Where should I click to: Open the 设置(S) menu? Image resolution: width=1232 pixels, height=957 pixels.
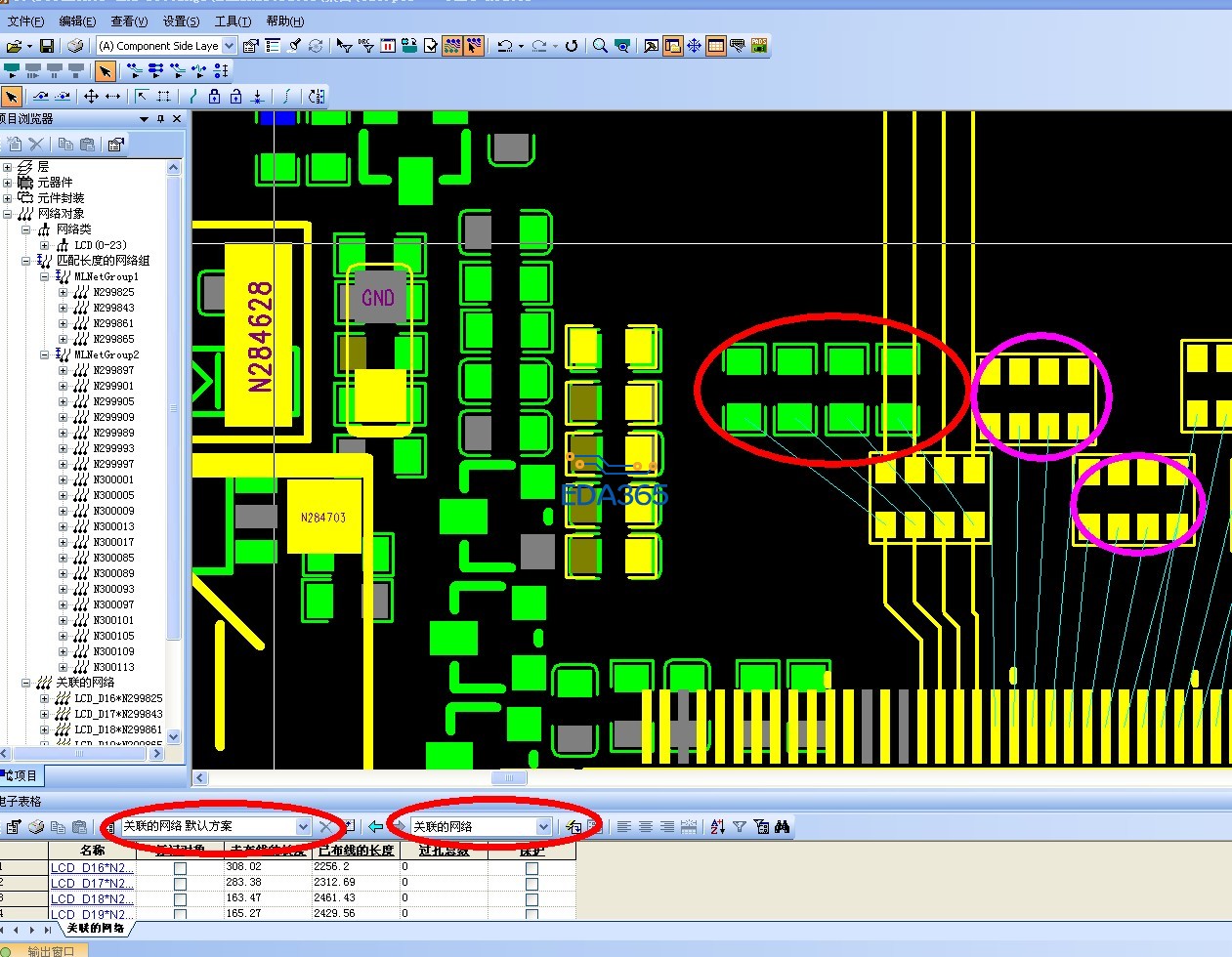click(x=181, y=21)
